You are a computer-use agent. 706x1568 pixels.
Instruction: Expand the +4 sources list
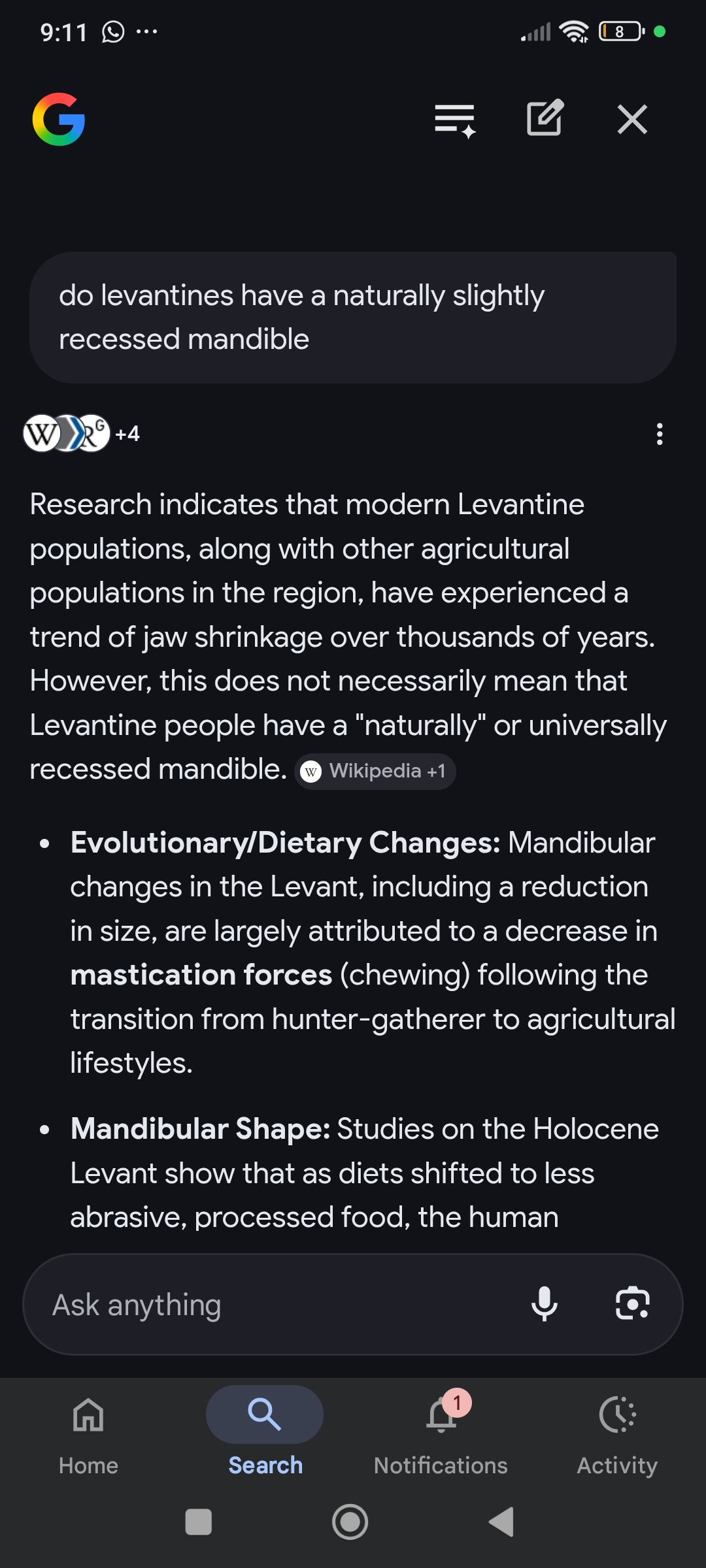(x=127, y=434)
